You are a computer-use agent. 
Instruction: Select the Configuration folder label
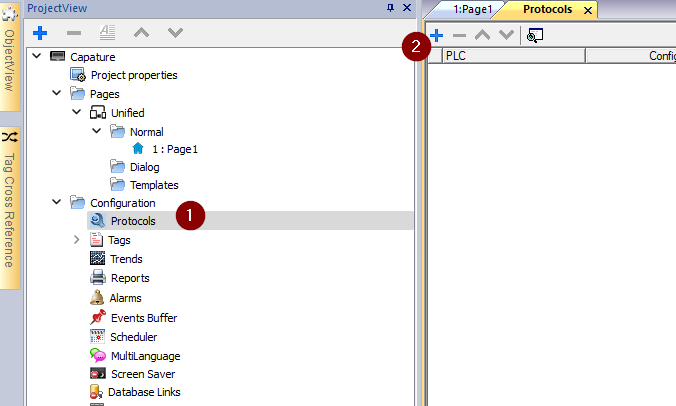122,203
